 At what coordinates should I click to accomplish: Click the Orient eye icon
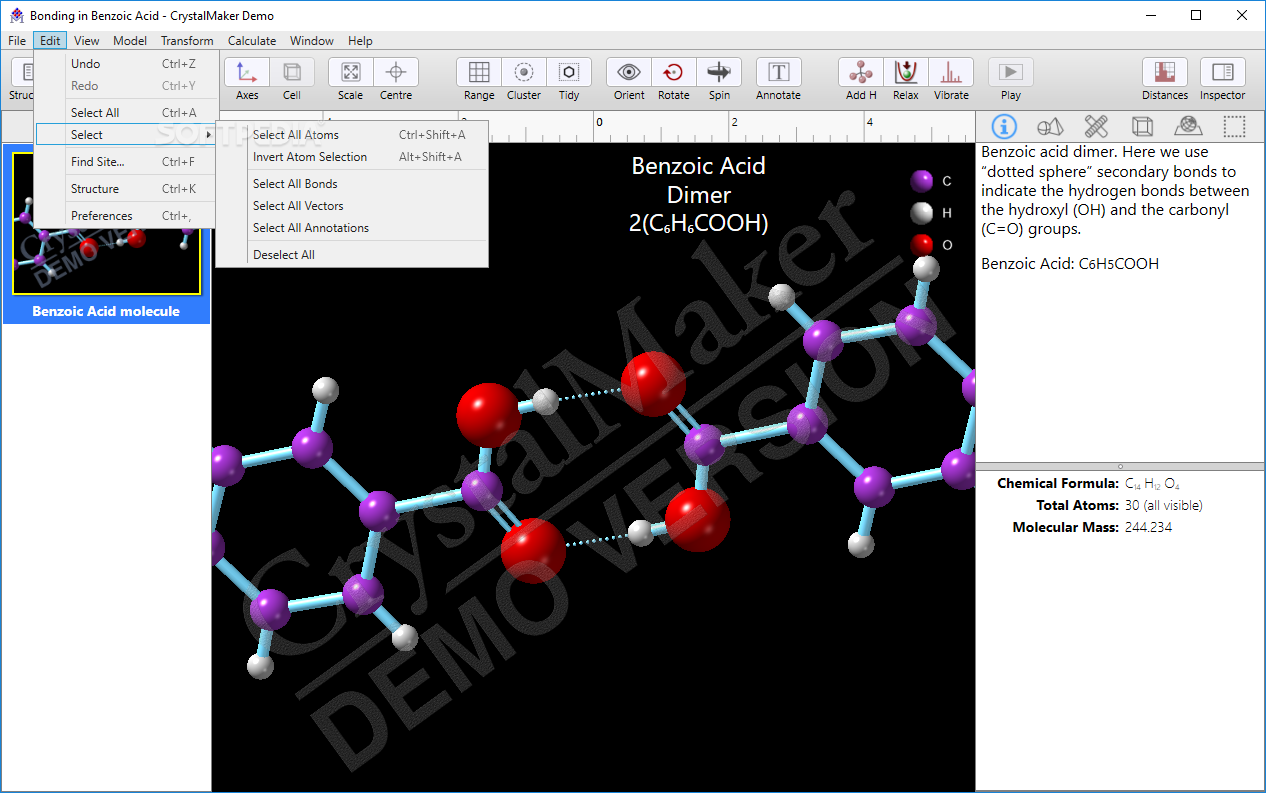tap(629, 72)
